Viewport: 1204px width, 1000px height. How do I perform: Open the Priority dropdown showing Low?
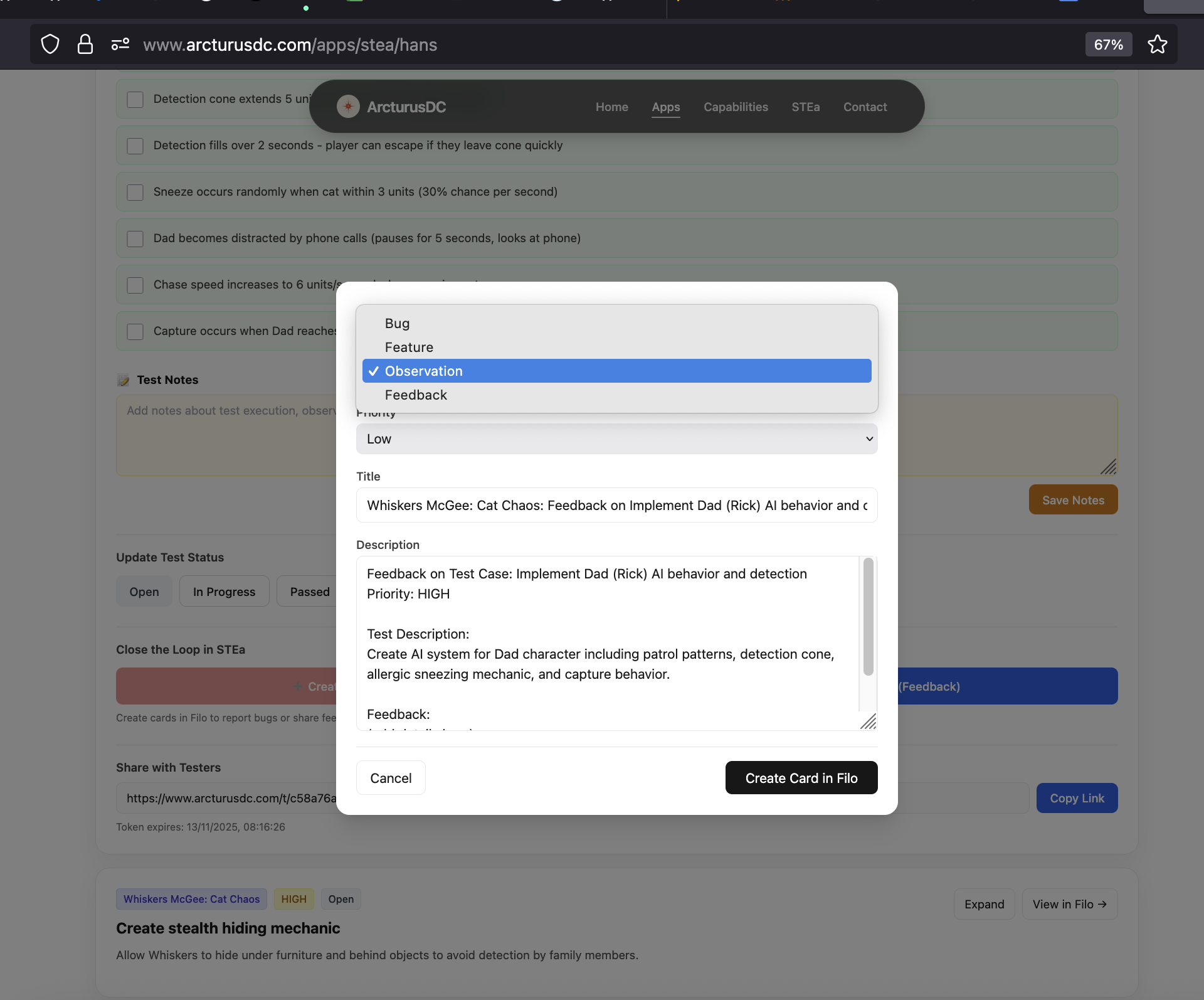point(616,439)
